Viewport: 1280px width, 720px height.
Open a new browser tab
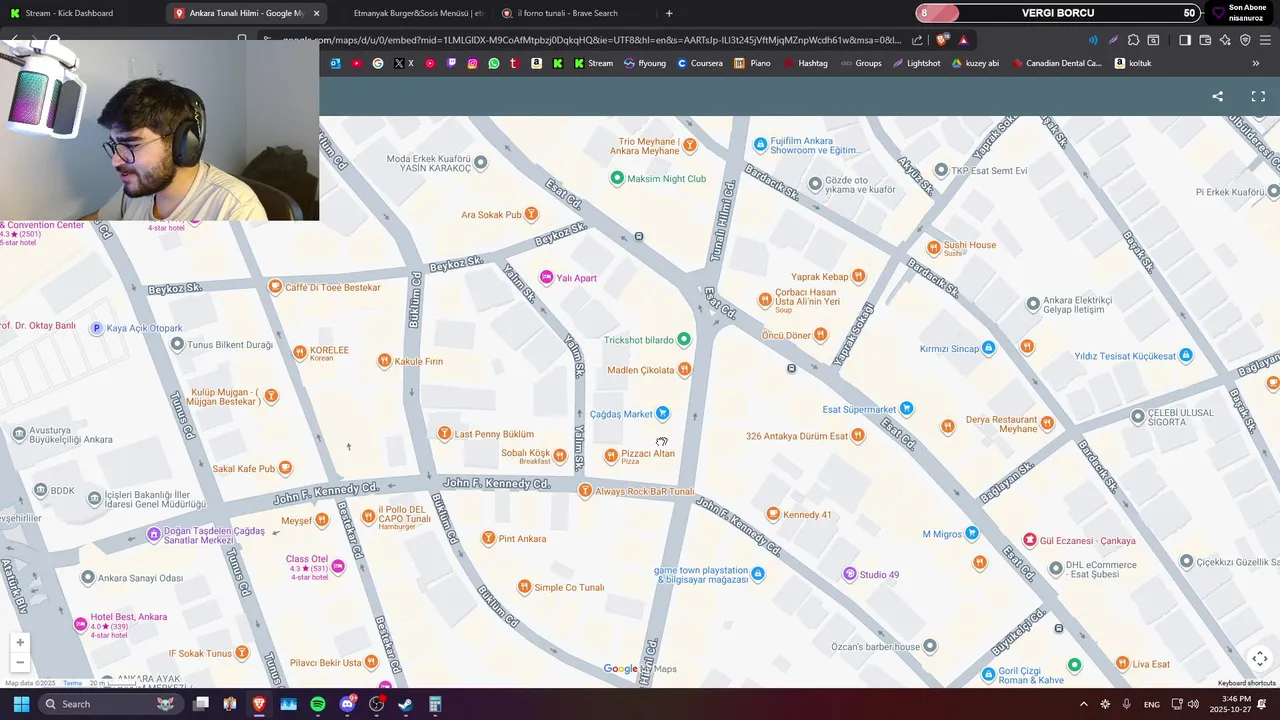pos(669,13)
